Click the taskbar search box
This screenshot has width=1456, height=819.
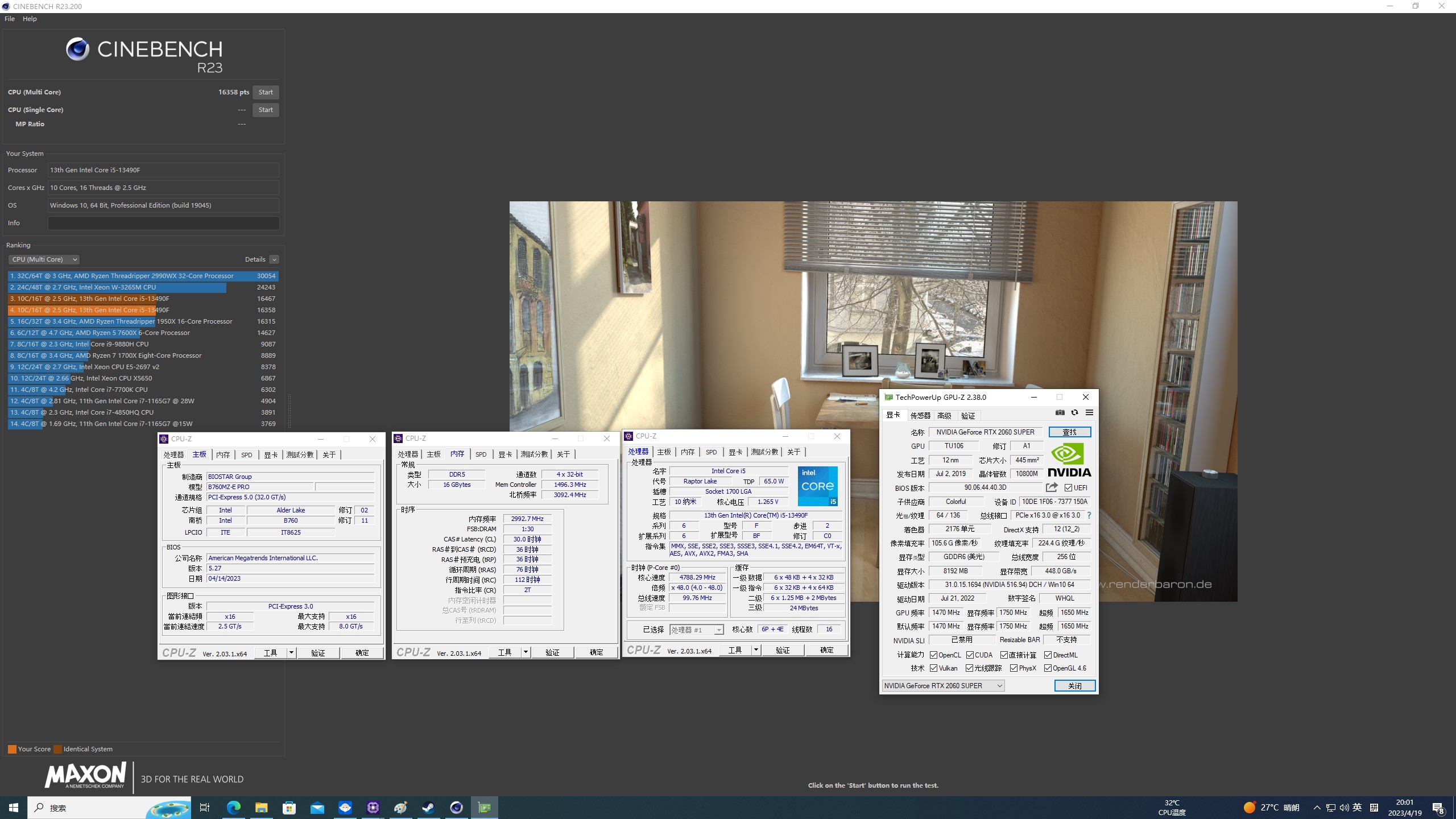[x=109, y=808]
